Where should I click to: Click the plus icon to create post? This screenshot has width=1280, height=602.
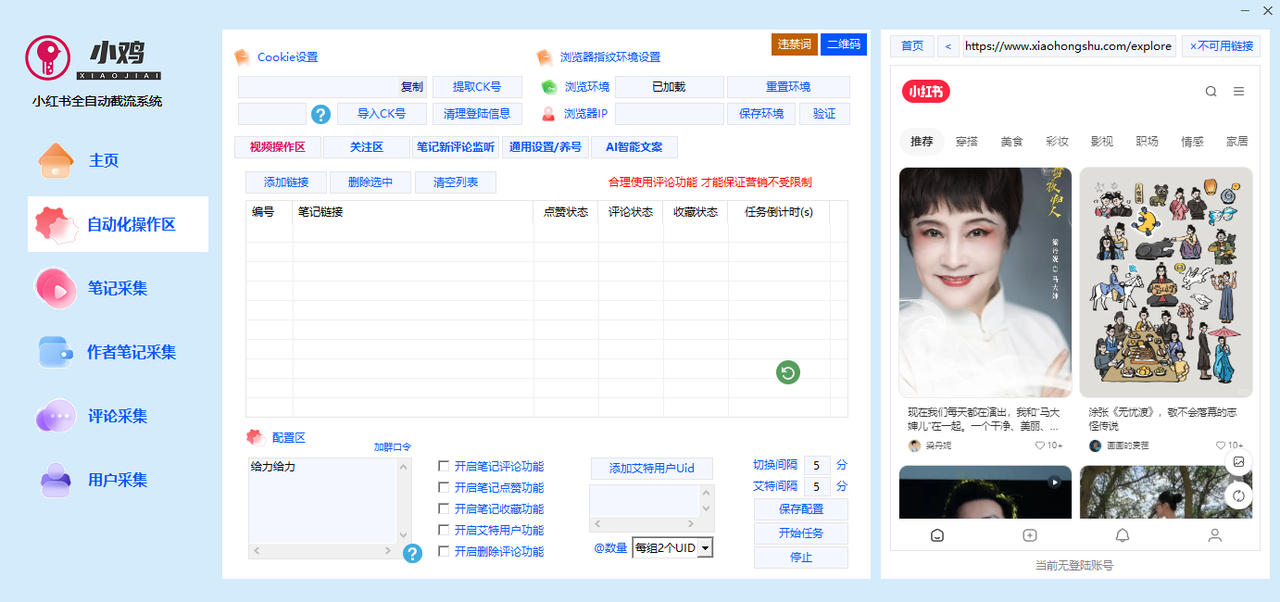1030,535
